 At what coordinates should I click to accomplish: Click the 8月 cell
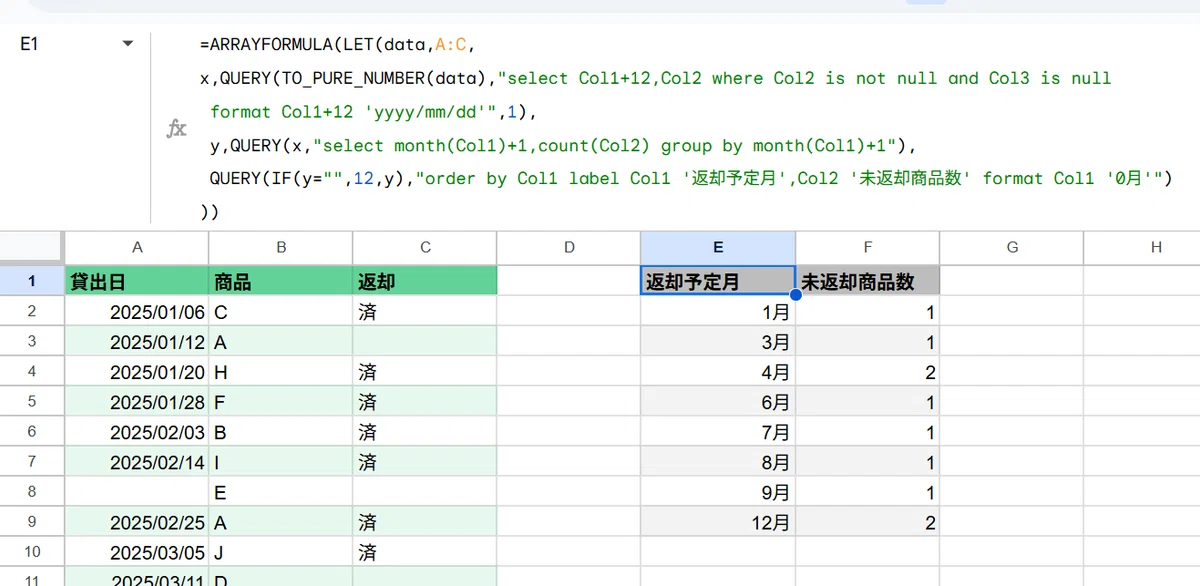718,461
